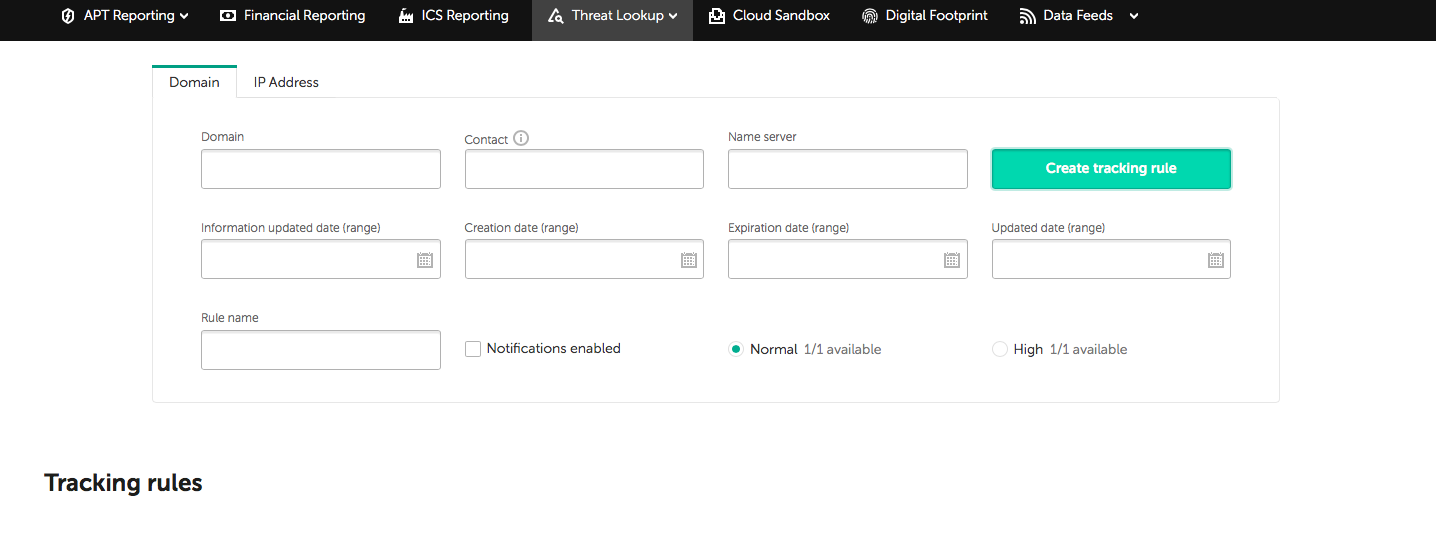Expand the Data Feeds dropdown chevron
1436x535 pixels.
(1133, 16)
